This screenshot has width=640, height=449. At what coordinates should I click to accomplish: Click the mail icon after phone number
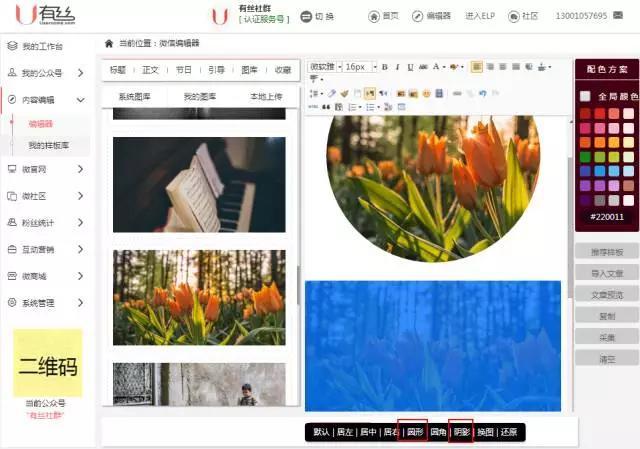[618, 16]
